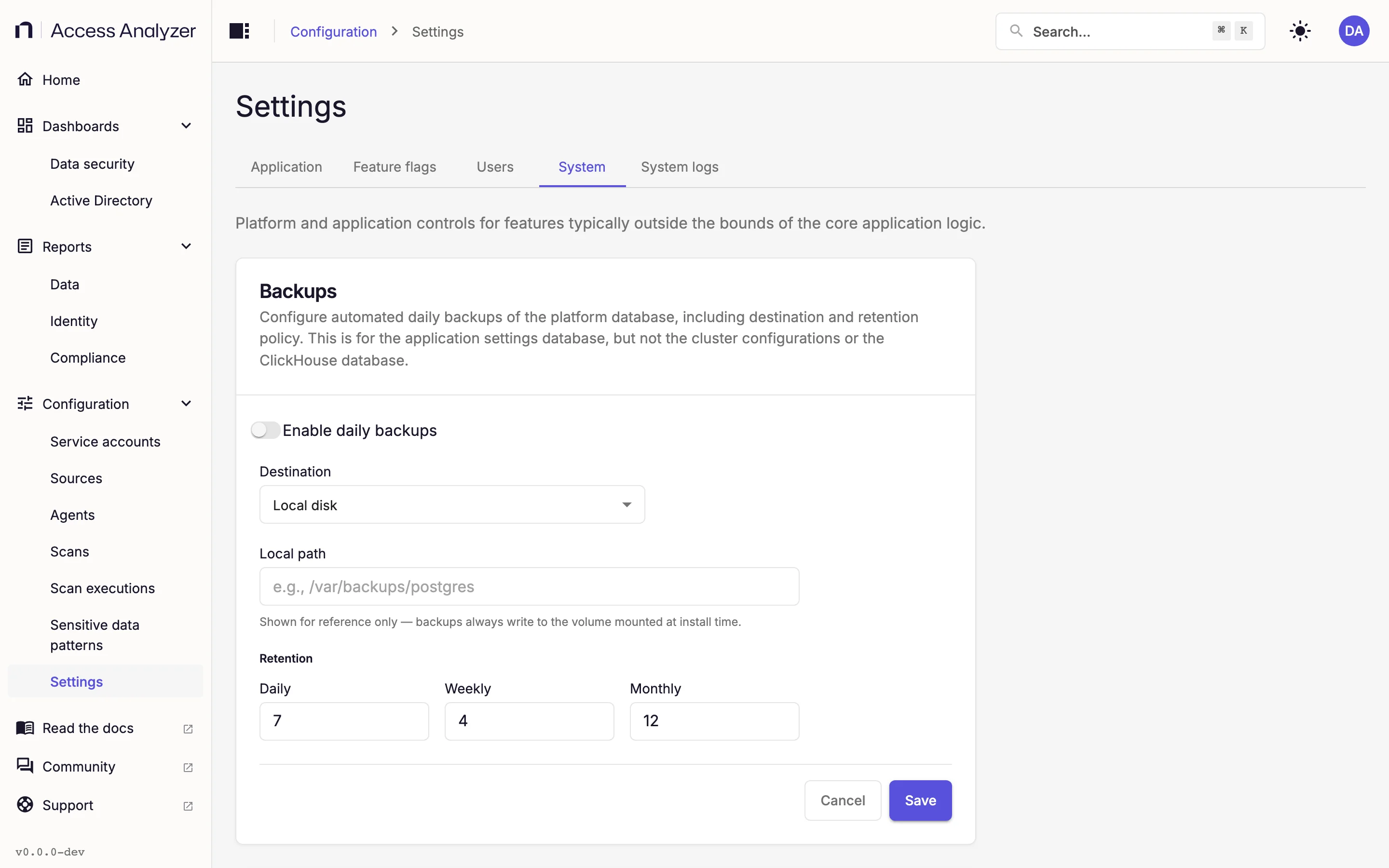
Task: Click the Configuration sliders icon
Action: (25, 404)
